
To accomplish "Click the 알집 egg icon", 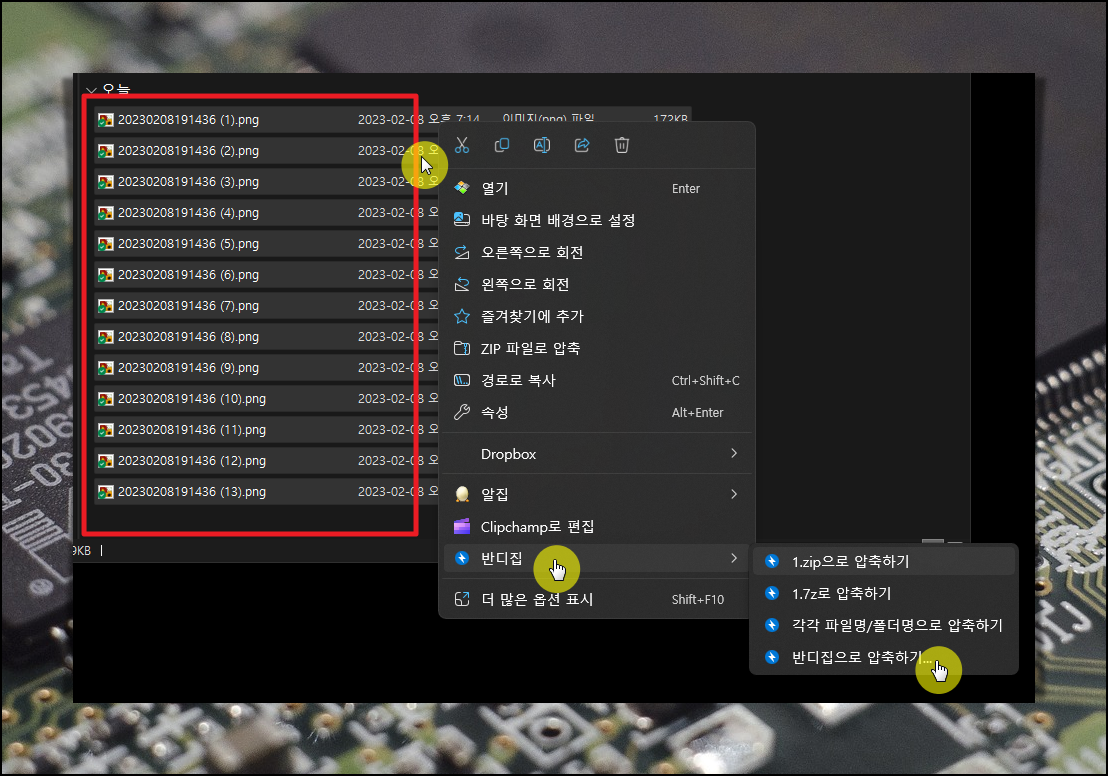I will (462, 494).
